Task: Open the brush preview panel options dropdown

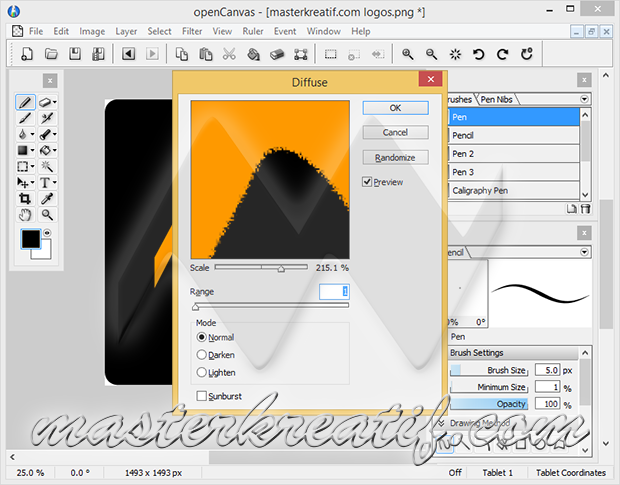Action: coord(584,252)
